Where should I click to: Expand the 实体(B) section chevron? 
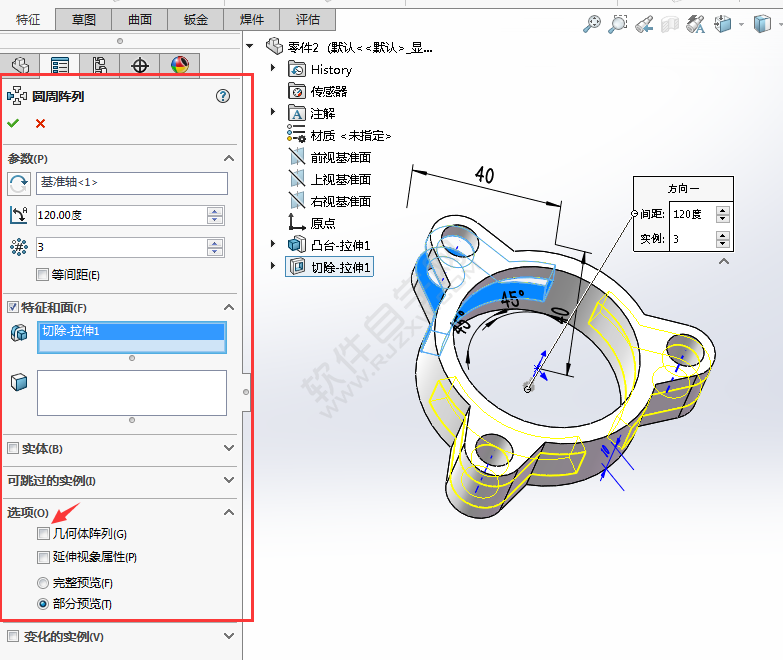point(229,448)
